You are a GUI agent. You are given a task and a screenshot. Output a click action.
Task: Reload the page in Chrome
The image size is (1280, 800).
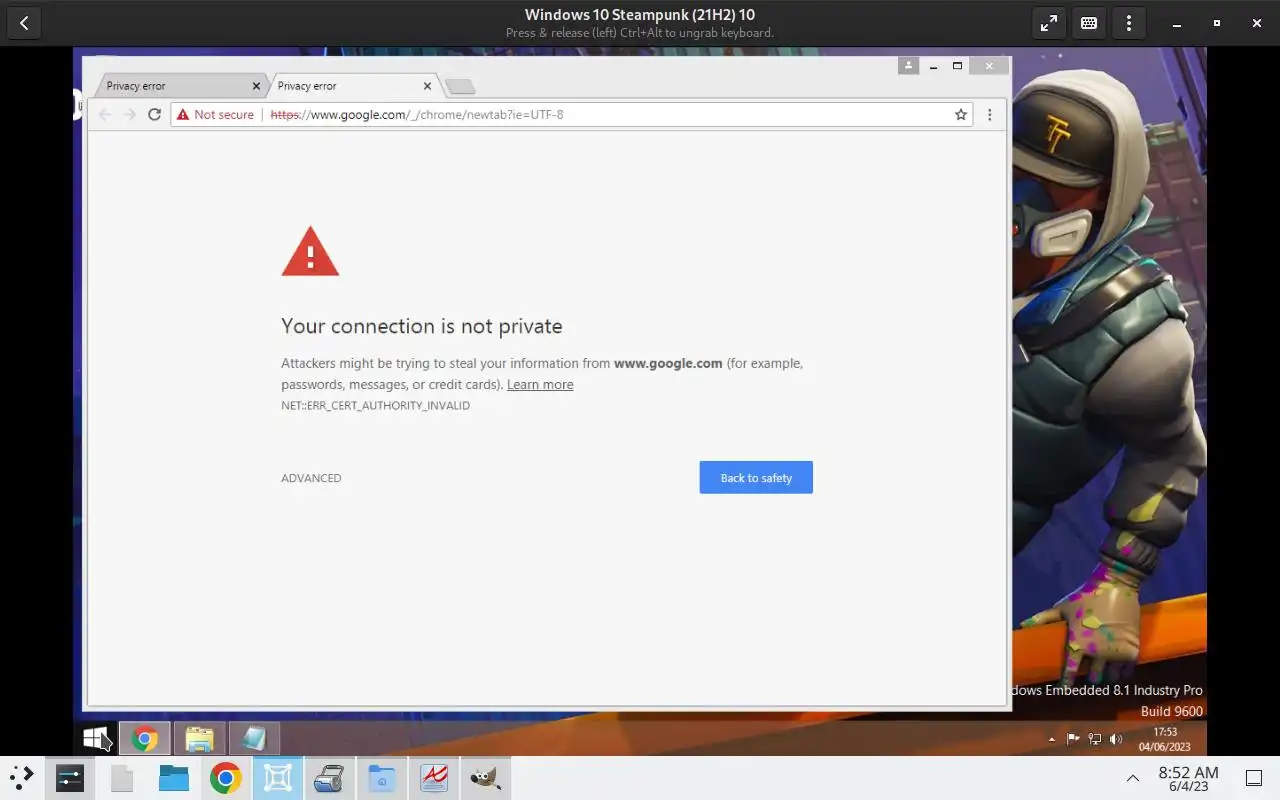click(154, 115)
